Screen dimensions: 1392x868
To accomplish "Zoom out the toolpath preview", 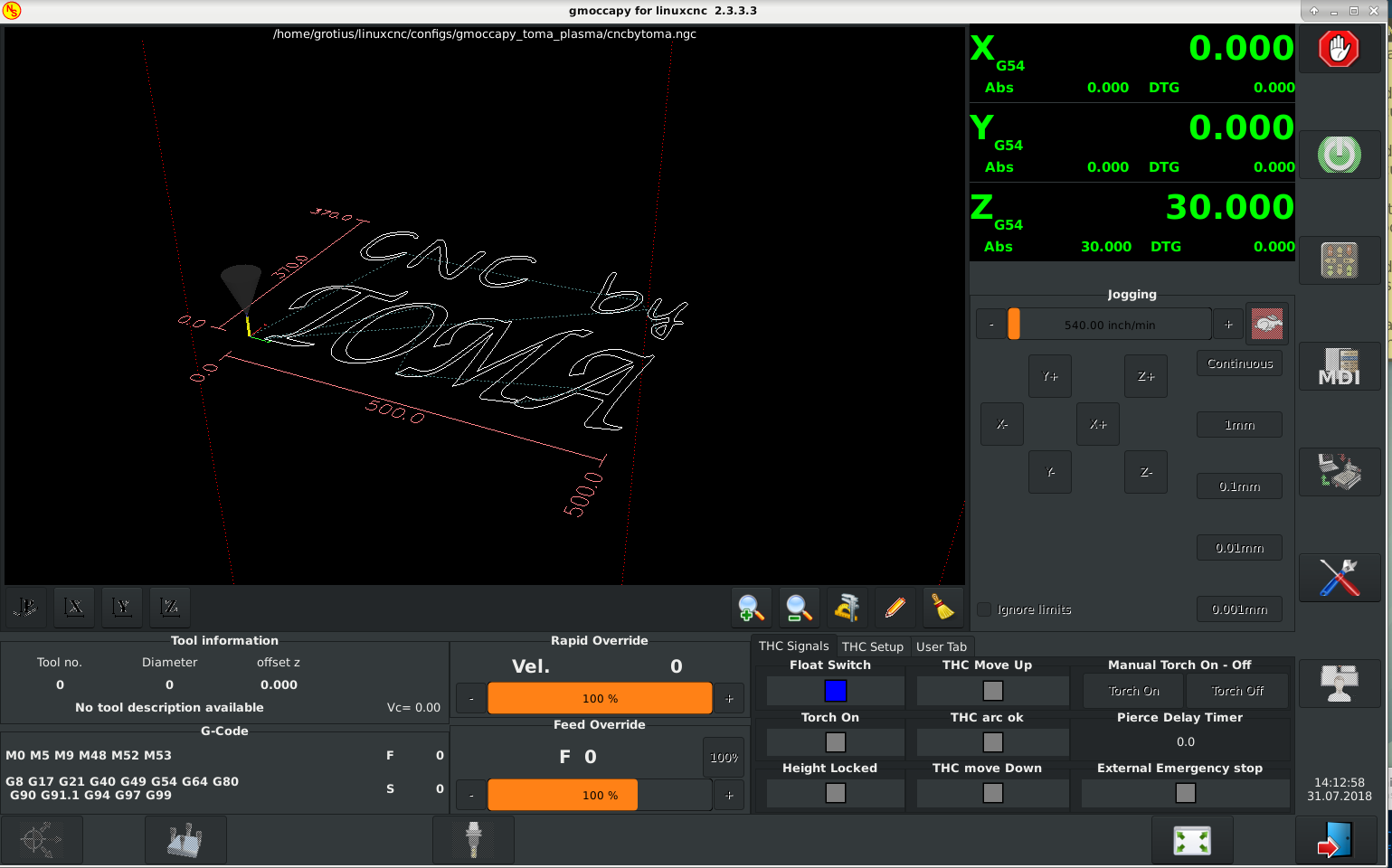I will click(800, 608).
